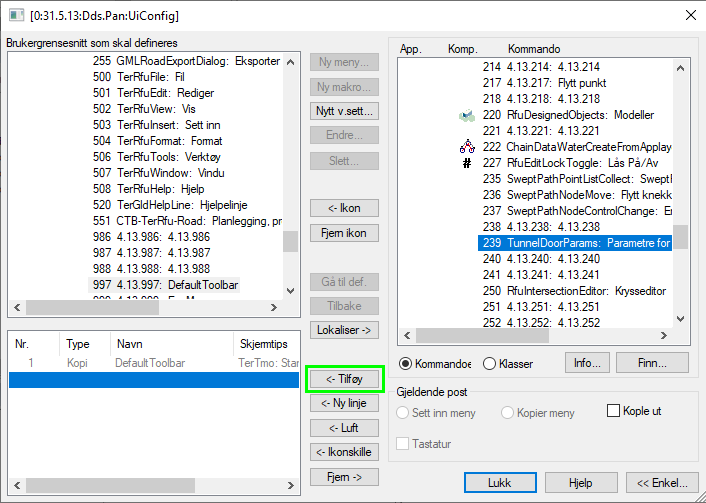The height and width of the screenshot is (503, 706).
Task: Select 250 RfuIntersectionEditor Krysseditor entry
Action: pyautogui.click(x=575, y=291)
